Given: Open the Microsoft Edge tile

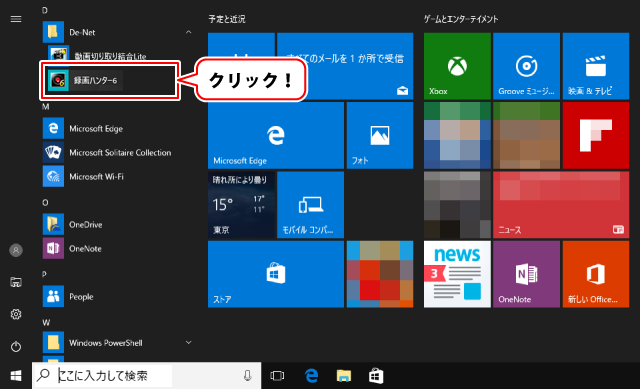Looking at the screenshot, I should [x=276, y=136].
